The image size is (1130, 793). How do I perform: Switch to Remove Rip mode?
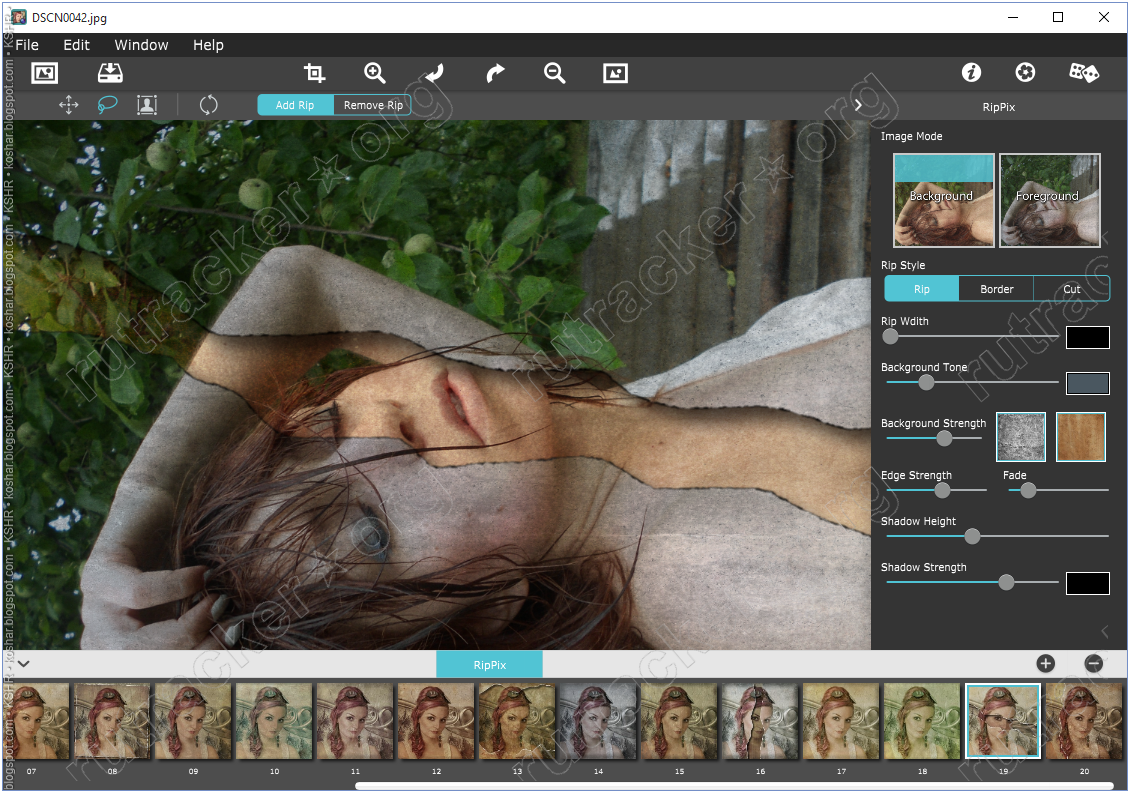[373, 105]
